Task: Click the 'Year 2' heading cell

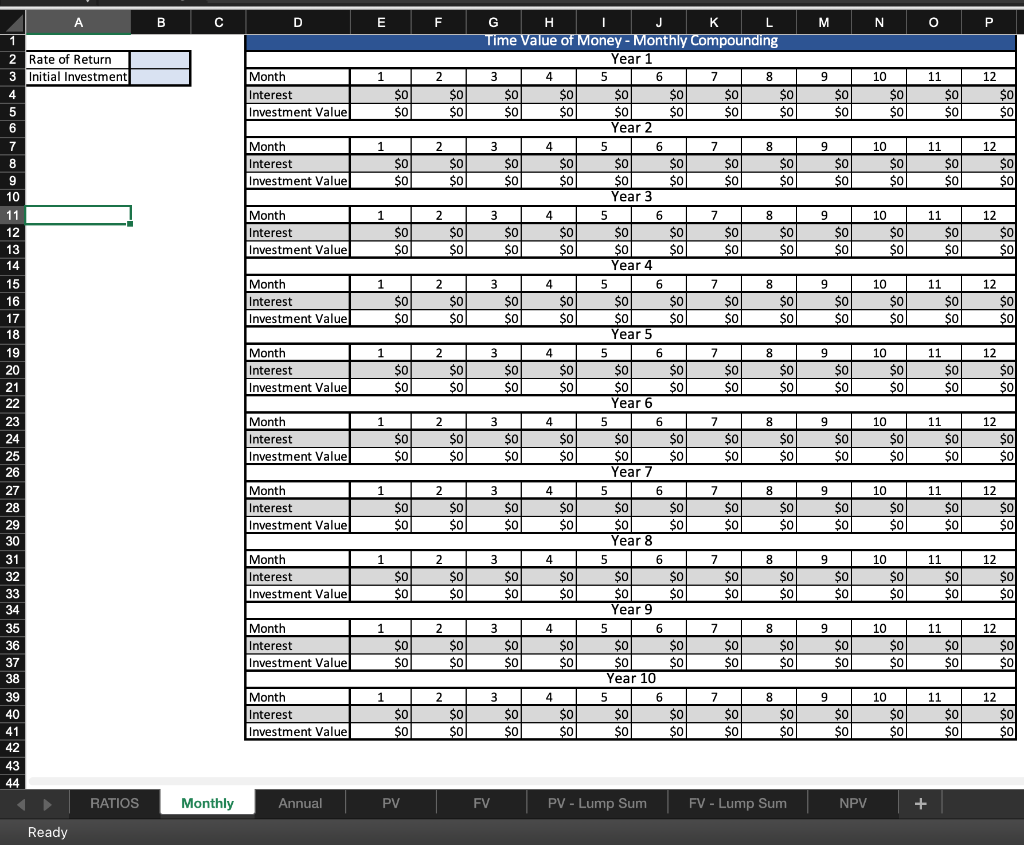Action: tap(631, 128)
